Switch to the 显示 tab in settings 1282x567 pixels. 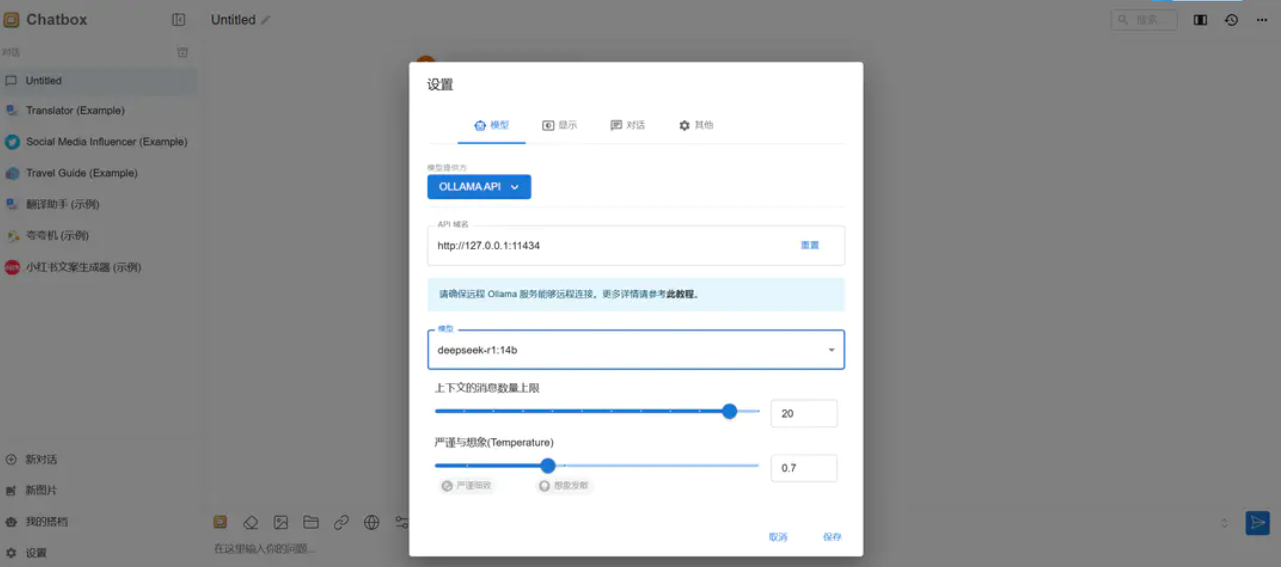tap(560, 125)
